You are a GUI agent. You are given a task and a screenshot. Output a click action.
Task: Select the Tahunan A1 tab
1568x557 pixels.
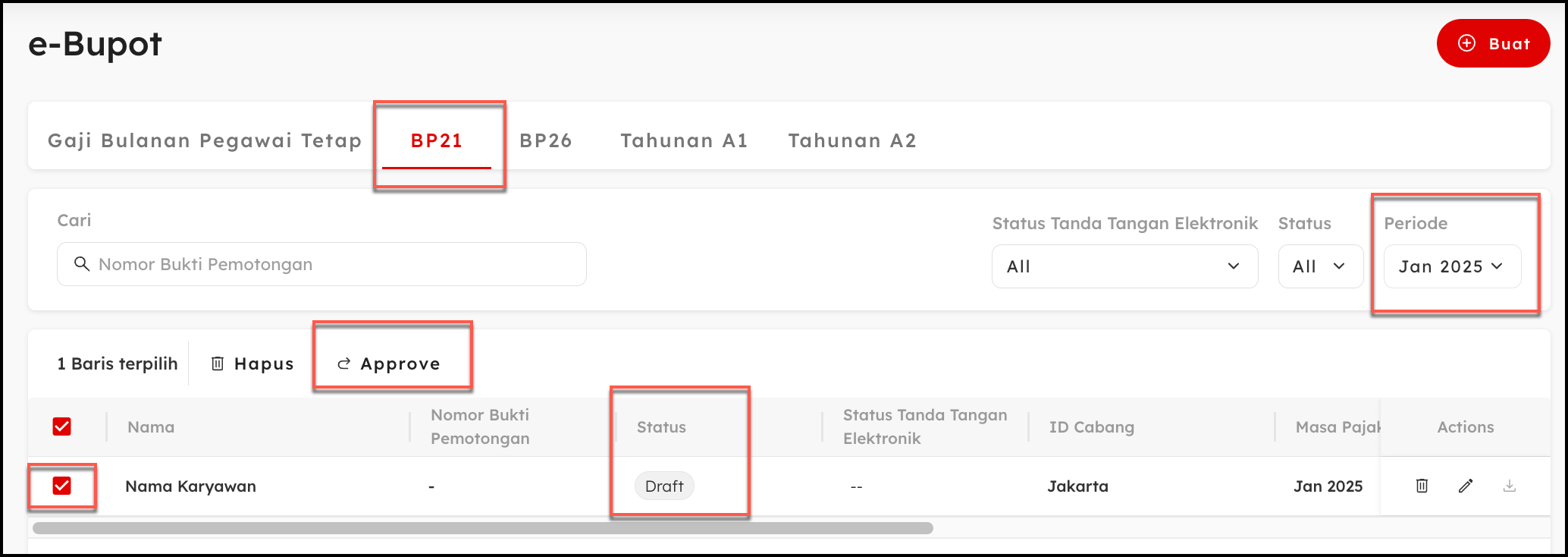684,140
